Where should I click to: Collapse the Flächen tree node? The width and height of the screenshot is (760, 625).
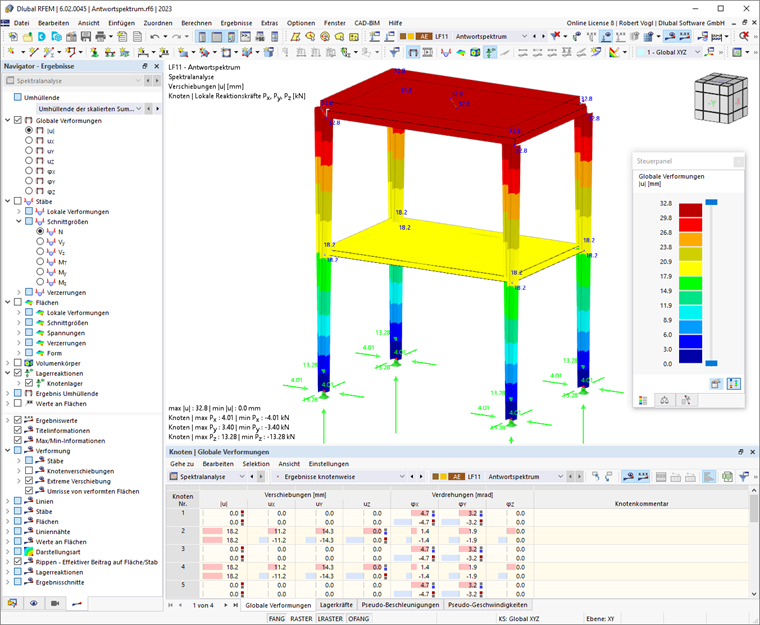(8, 302)
